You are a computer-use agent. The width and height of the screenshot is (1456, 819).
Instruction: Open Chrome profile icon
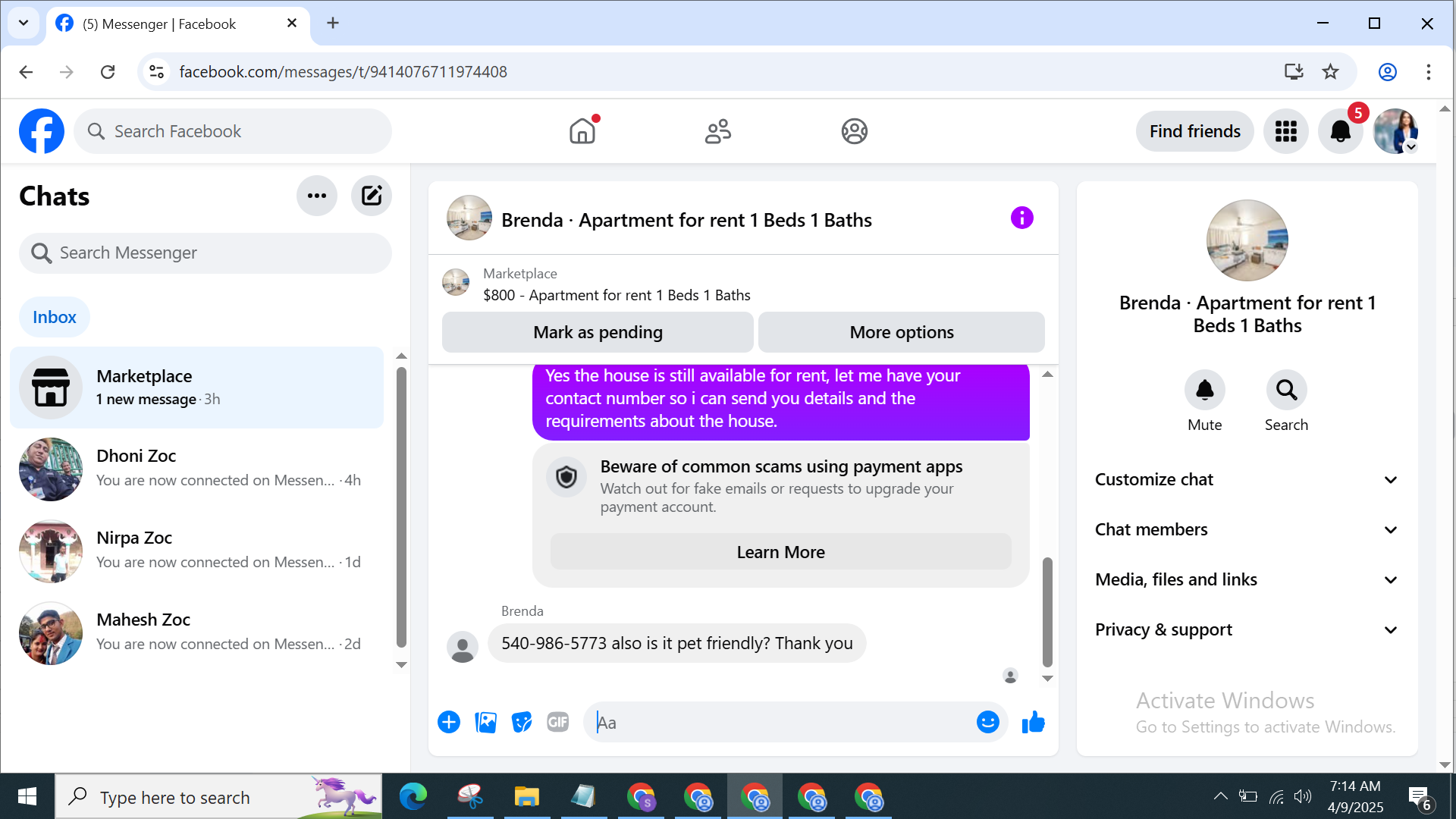[1388, 71]
